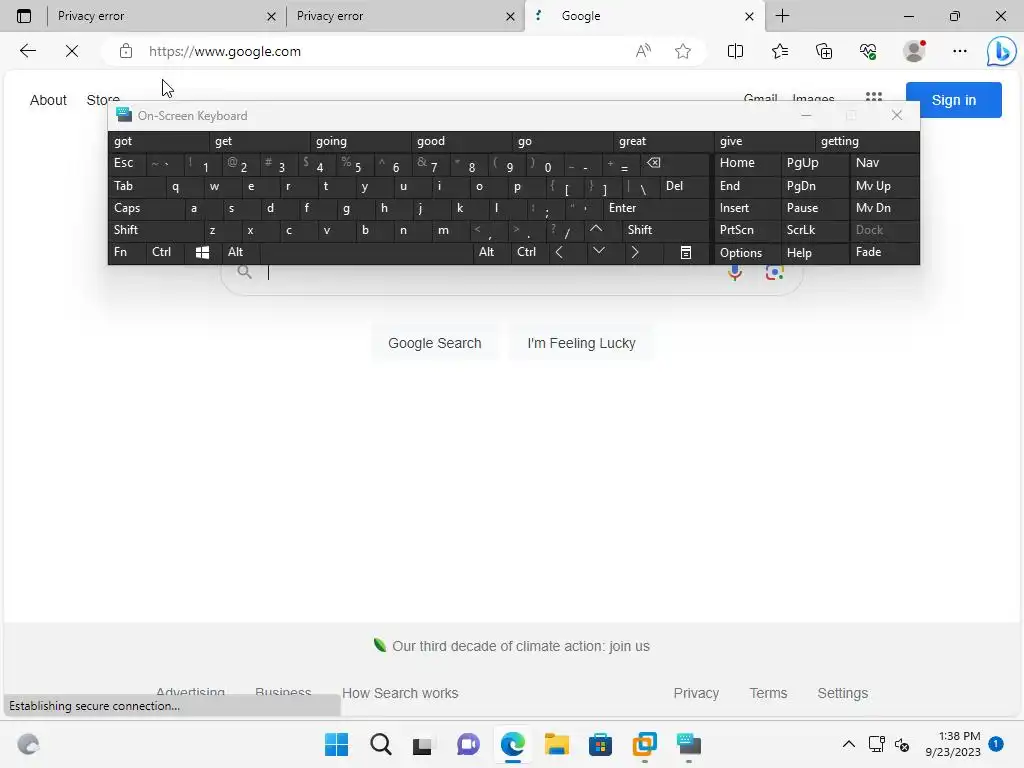Open How Search works link

pos(400,693)
